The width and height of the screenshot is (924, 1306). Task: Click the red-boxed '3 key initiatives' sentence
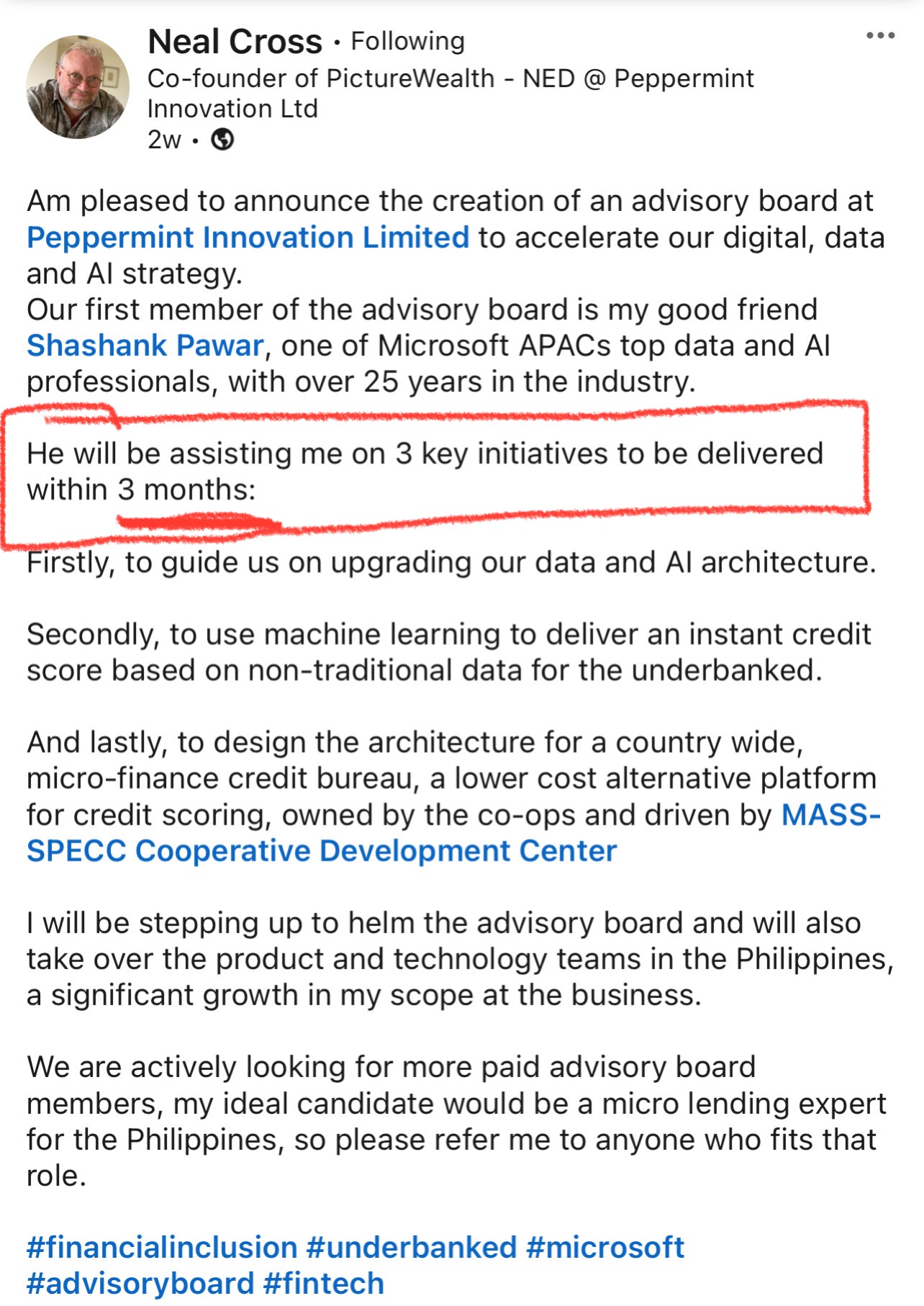[425, 472]
